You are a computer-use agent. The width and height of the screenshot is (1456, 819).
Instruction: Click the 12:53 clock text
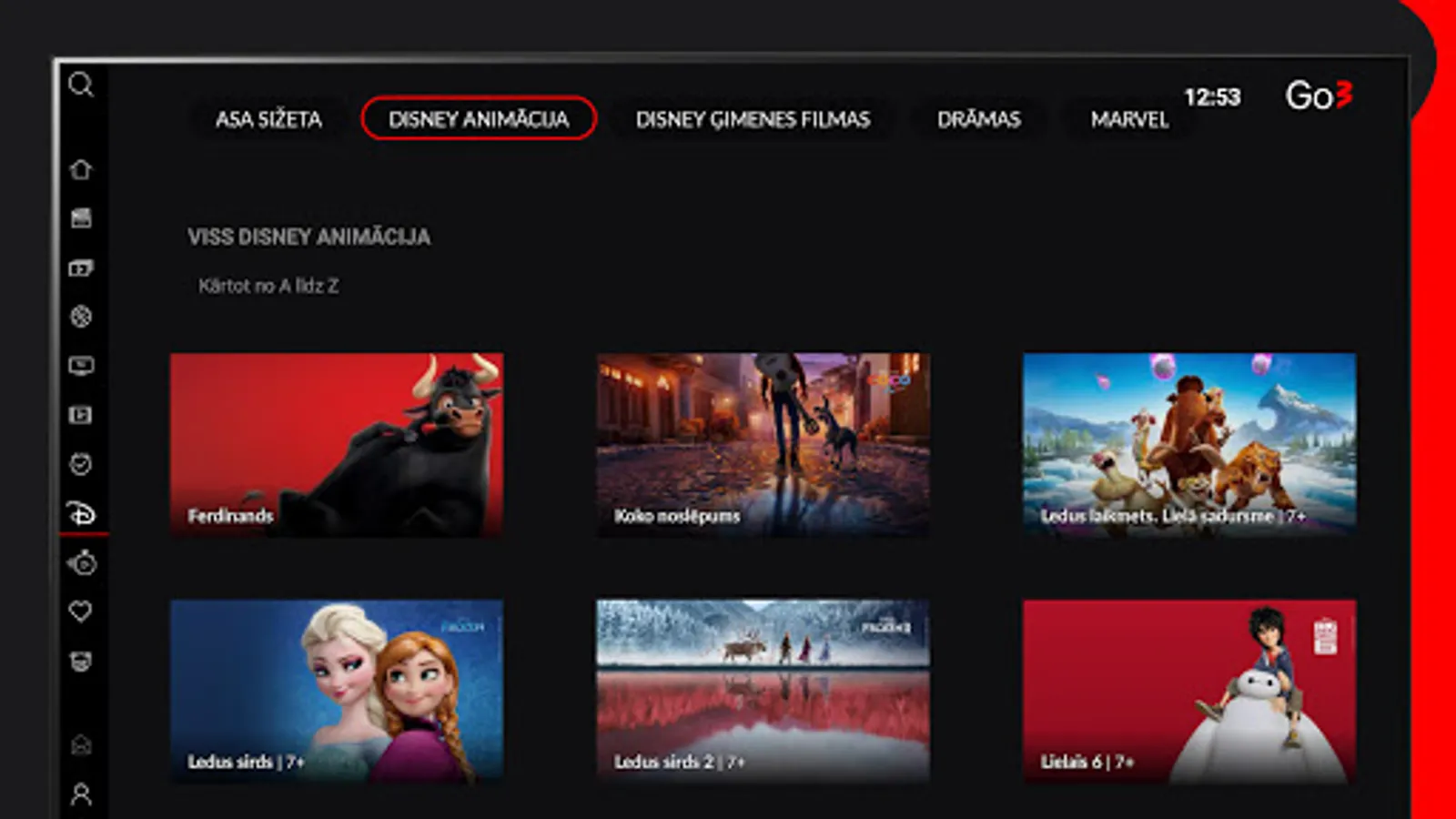click(x=1212, y=97)
